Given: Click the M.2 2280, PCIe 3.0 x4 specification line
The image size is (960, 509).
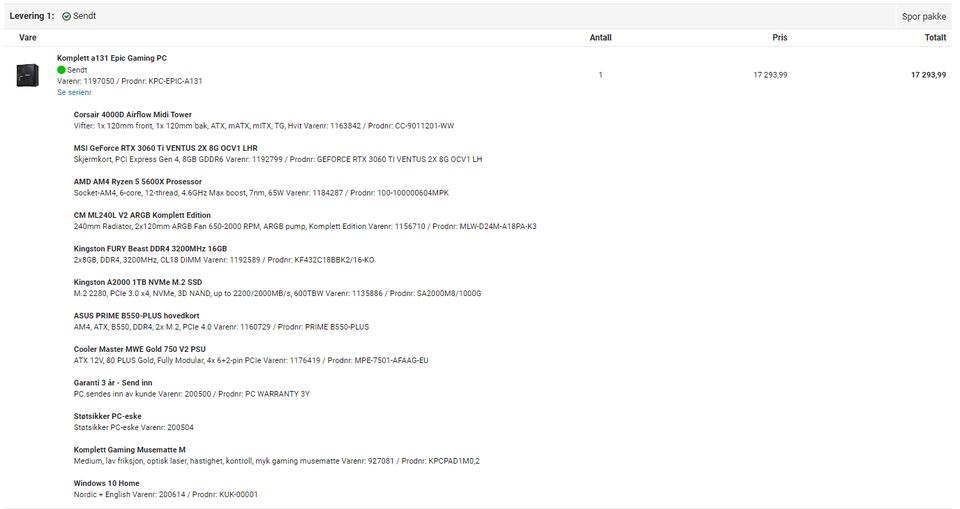Looking at the screenshot, I should 277,293.
